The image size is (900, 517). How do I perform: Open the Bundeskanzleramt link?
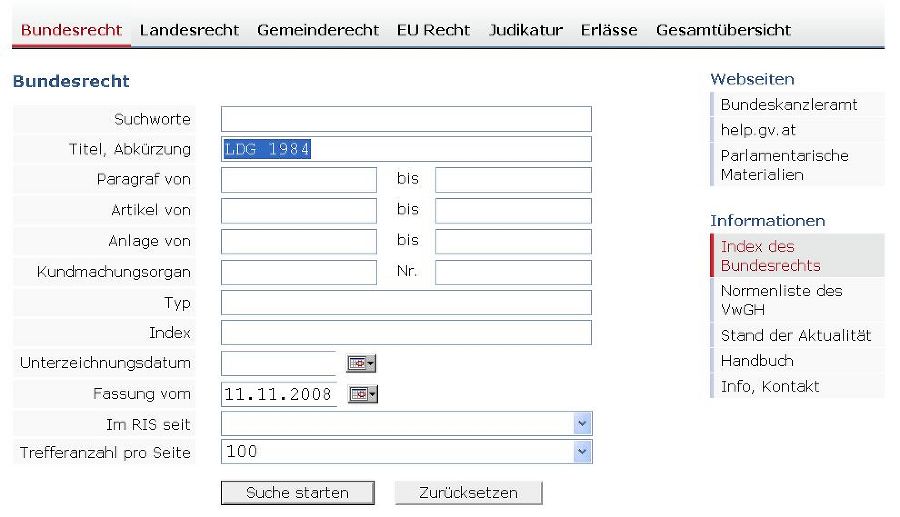coord(789,104)
